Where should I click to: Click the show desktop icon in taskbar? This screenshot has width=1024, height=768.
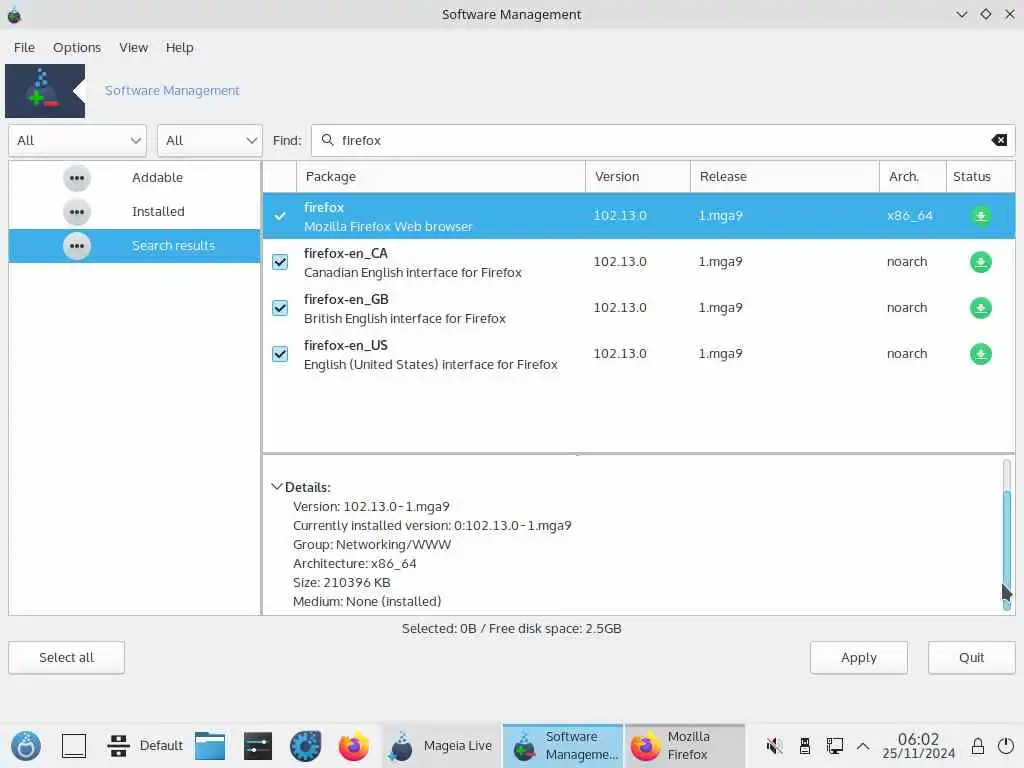74,746
